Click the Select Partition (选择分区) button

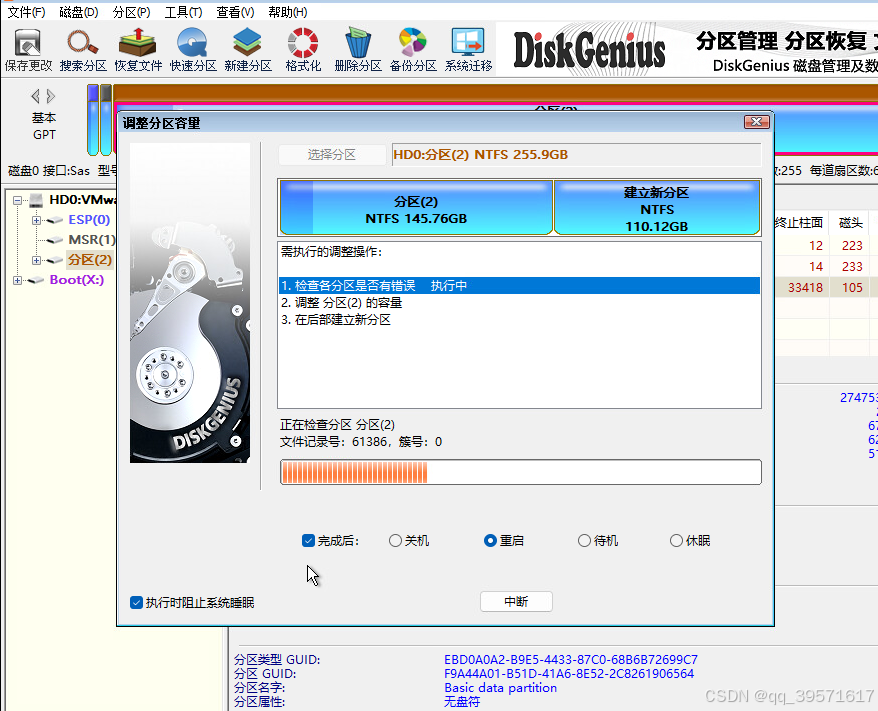(x=331, y=155)
